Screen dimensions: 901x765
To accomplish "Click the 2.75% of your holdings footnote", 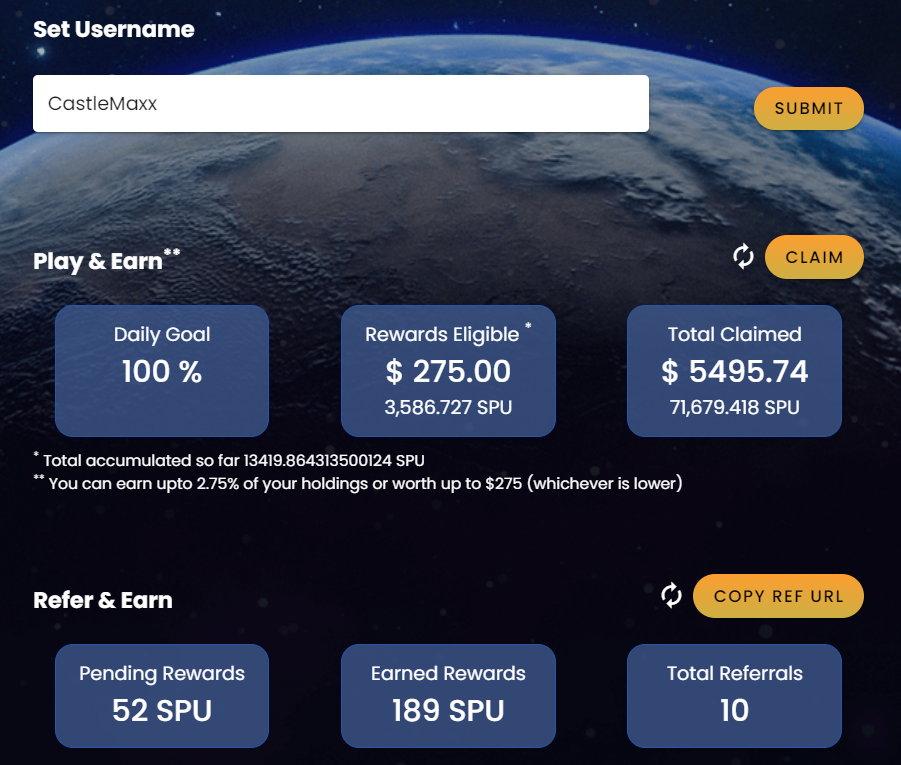I will click(358, 483).
